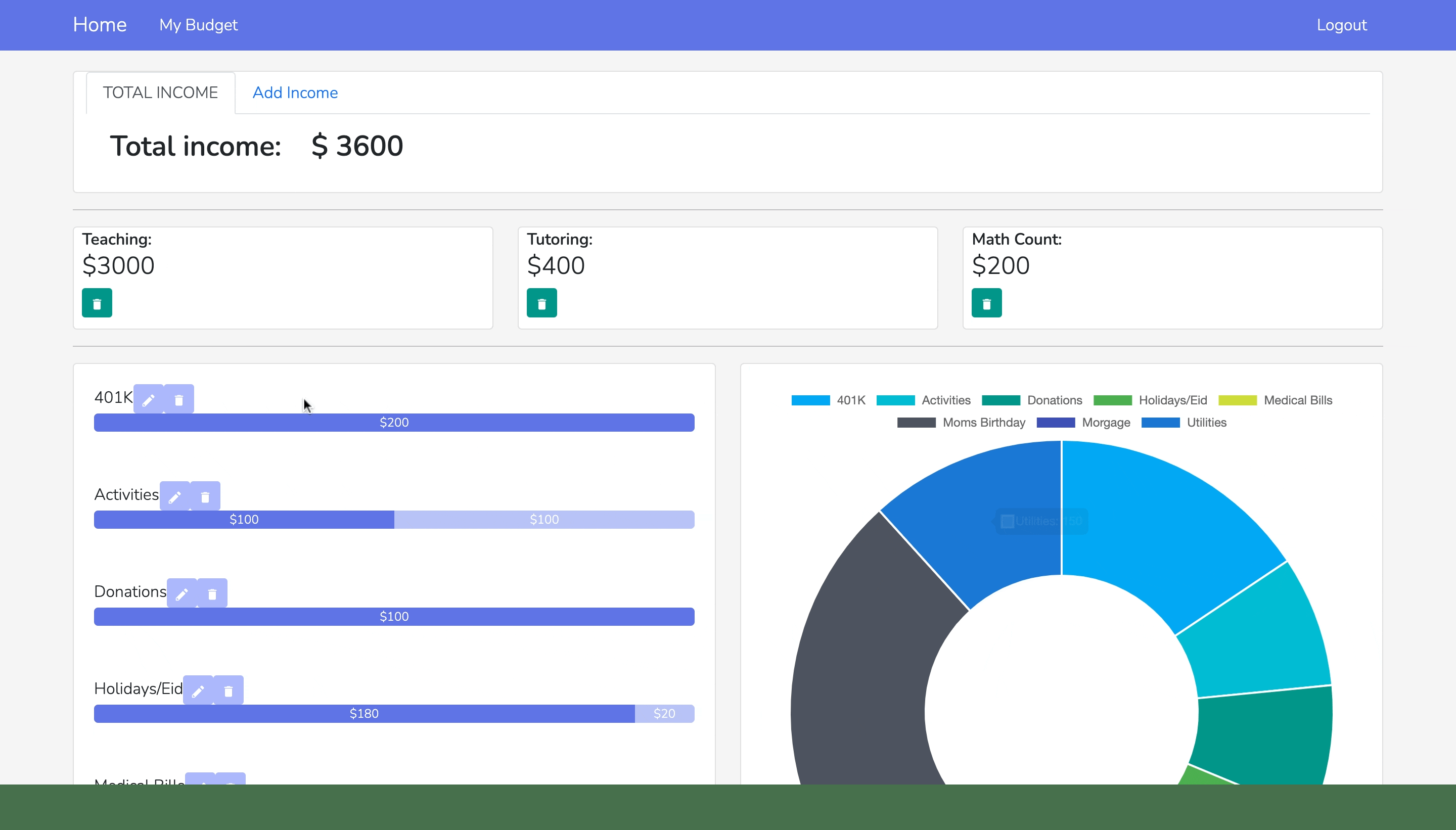Delete the 401K budget category
This screenshot has height=830, width=1456.
178,400
